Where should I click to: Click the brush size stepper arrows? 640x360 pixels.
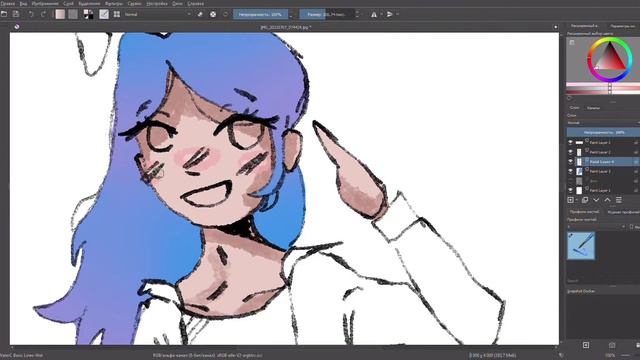[x=358, y=14]
